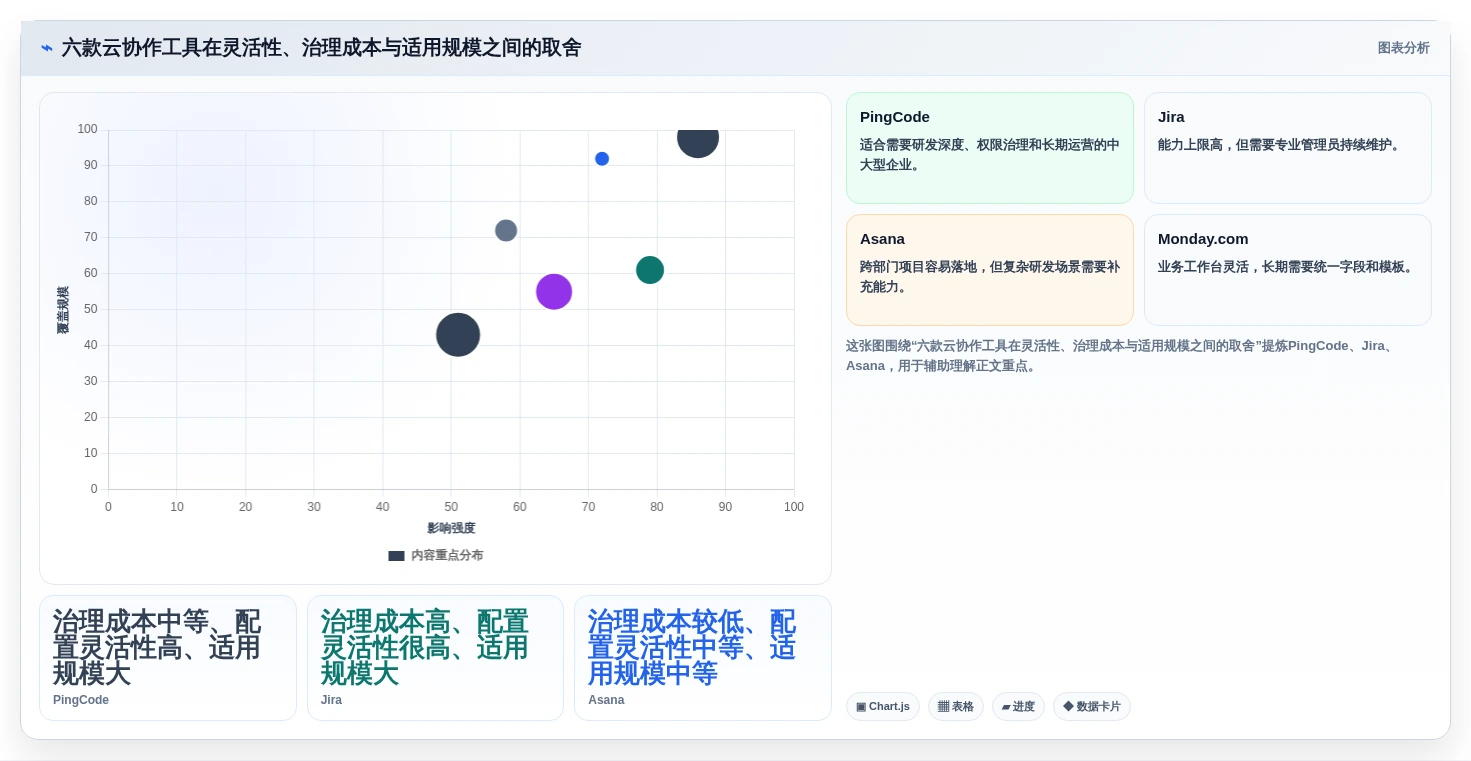Image resolution: width=1471 pixels, height=761 pixels.
Task: Open the PingCode description card
Action: point(990,148)
